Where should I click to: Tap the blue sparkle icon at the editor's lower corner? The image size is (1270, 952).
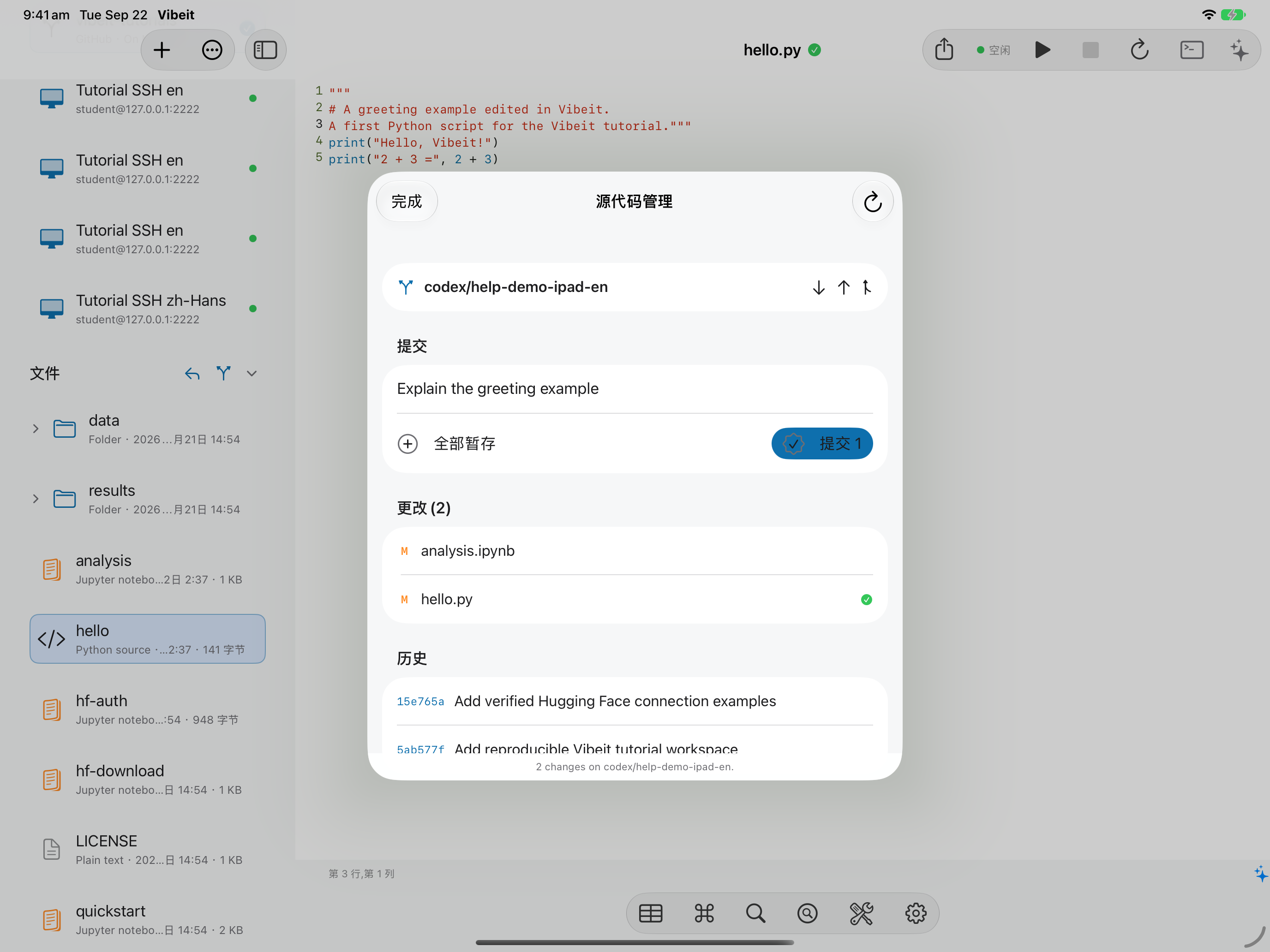[x=1260, y=874]
